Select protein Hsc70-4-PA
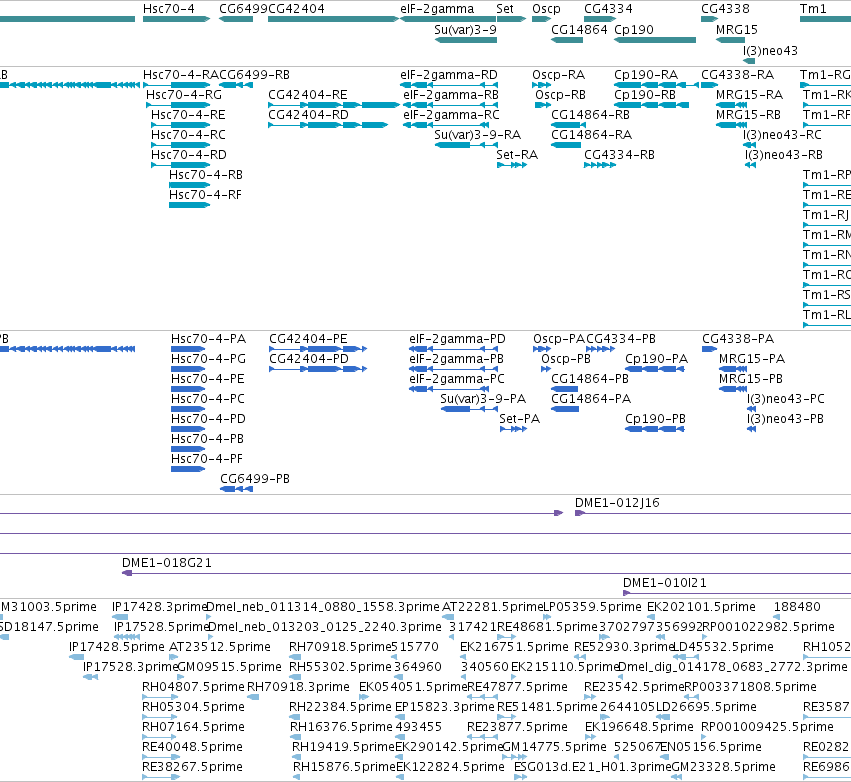Viewport: 851px width, 782px height. [188, 349]
